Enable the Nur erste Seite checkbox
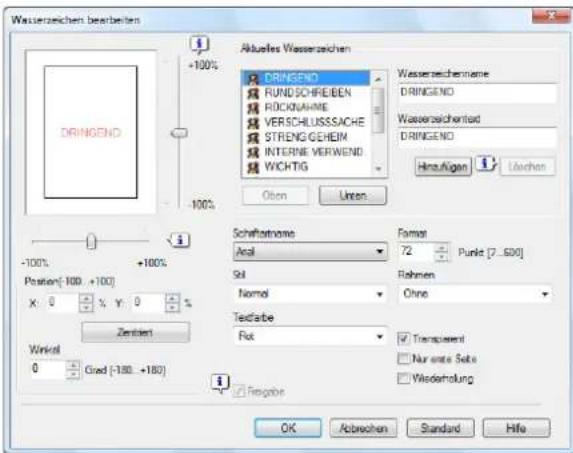The width and height of the screenshot is (573, 453). pyautogui.click(x=403, y=358)
